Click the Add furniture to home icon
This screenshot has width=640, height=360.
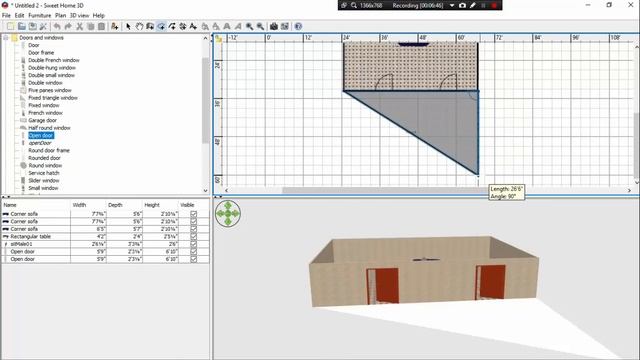click(115, 26)
